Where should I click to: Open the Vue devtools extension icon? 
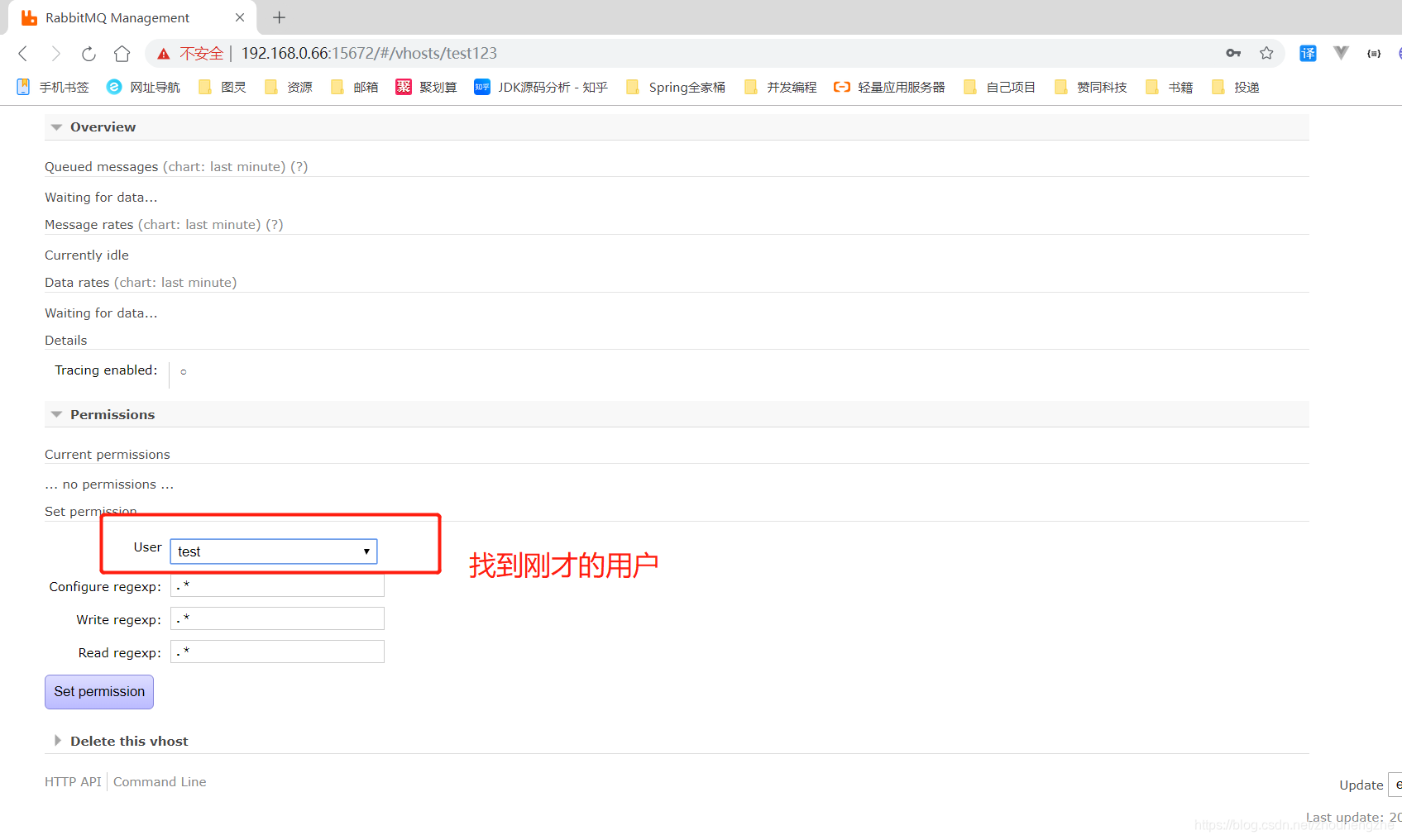tap(1341, 53)
